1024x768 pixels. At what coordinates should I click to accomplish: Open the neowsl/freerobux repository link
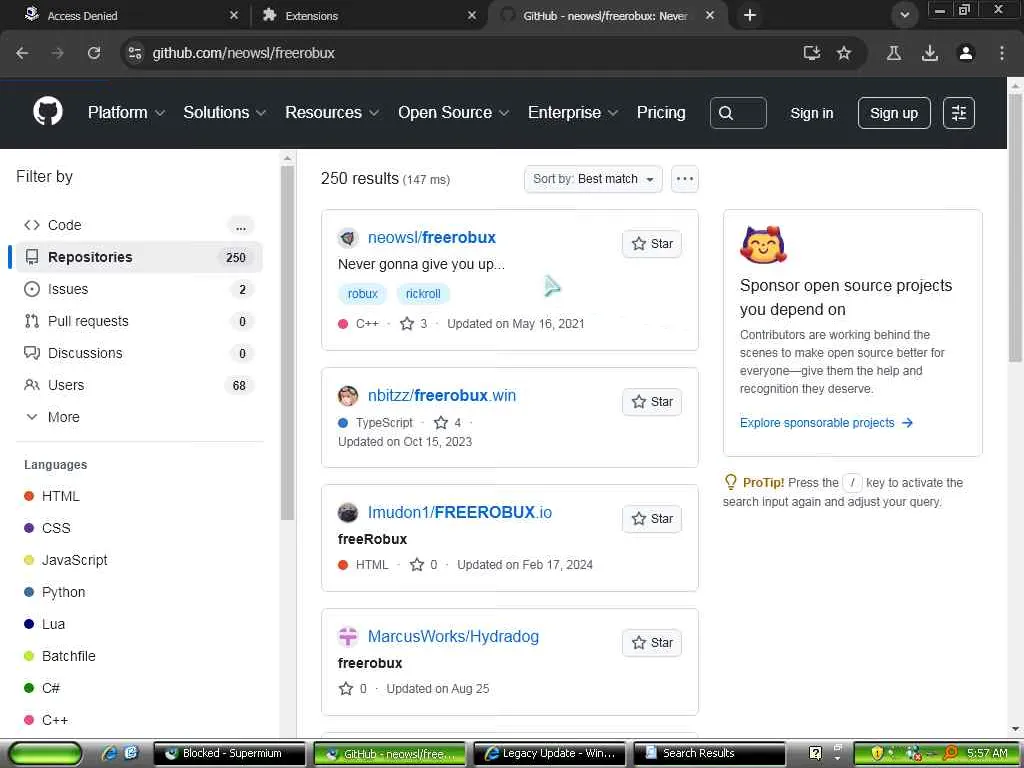(x=432, y=238)
